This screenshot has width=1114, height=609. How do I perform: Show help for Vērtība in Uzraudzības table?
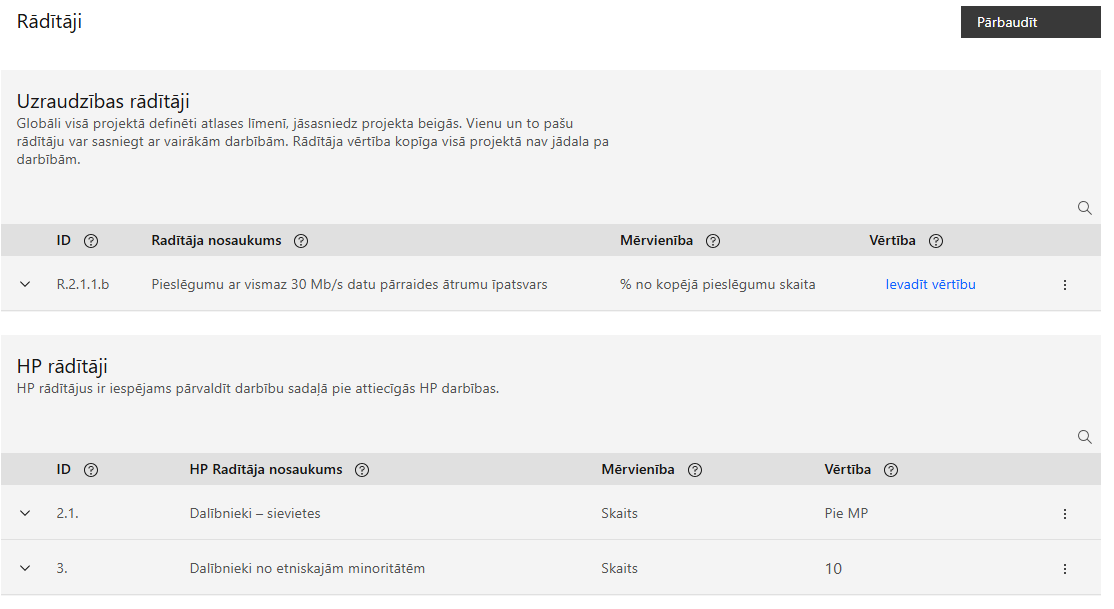click(x=936, y=241)
